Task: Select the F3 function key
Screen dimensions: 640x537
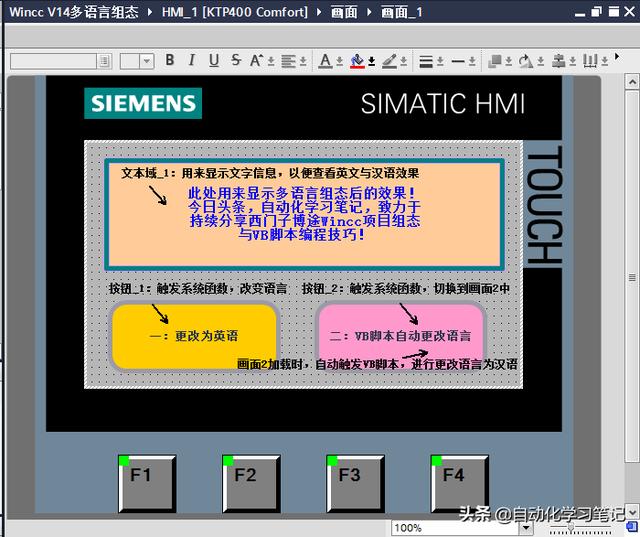Action: coord(356,484)
